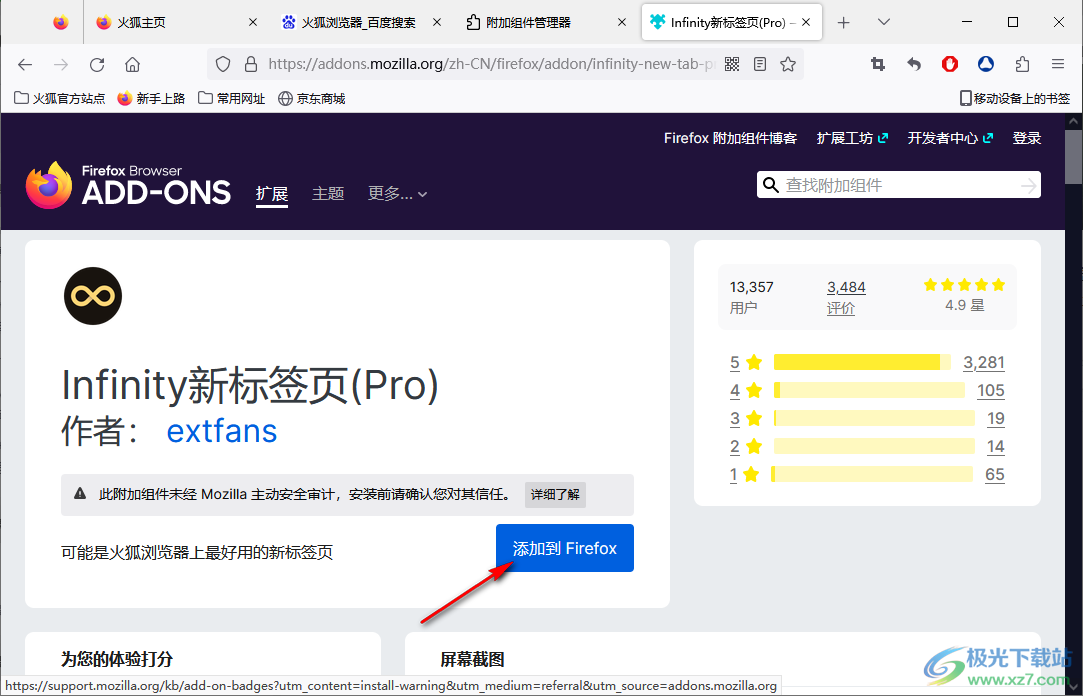The image size is (1083, 696).
Task: Open the 19 three-star reviews count
Action: [x=995, y=418]
